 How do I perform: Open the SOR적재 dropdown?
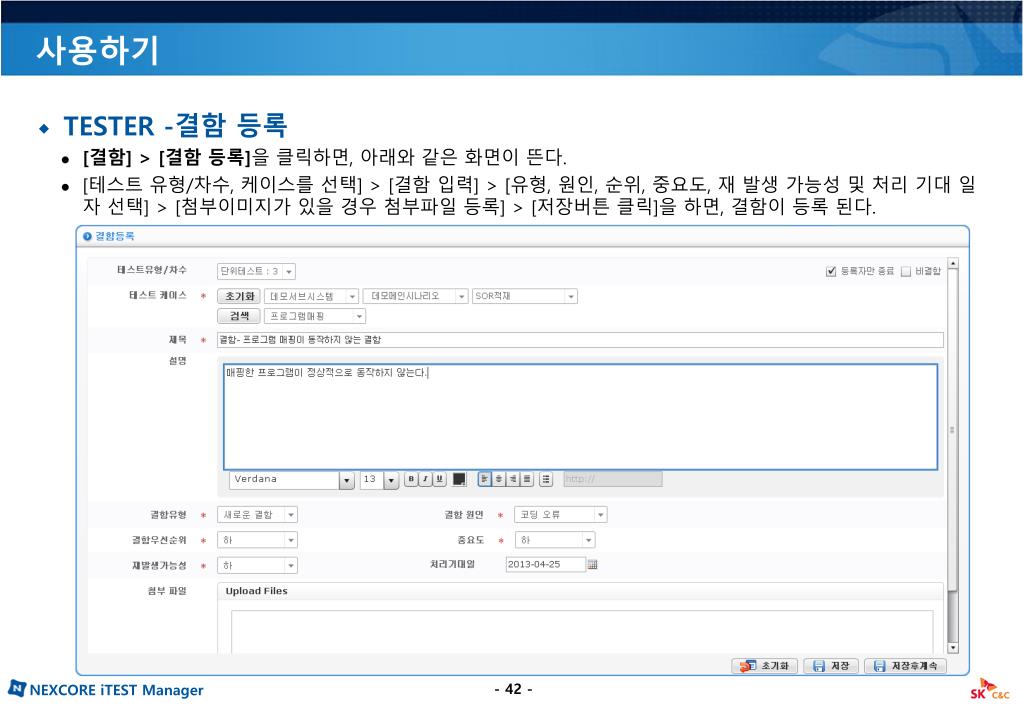coord(525,296)
